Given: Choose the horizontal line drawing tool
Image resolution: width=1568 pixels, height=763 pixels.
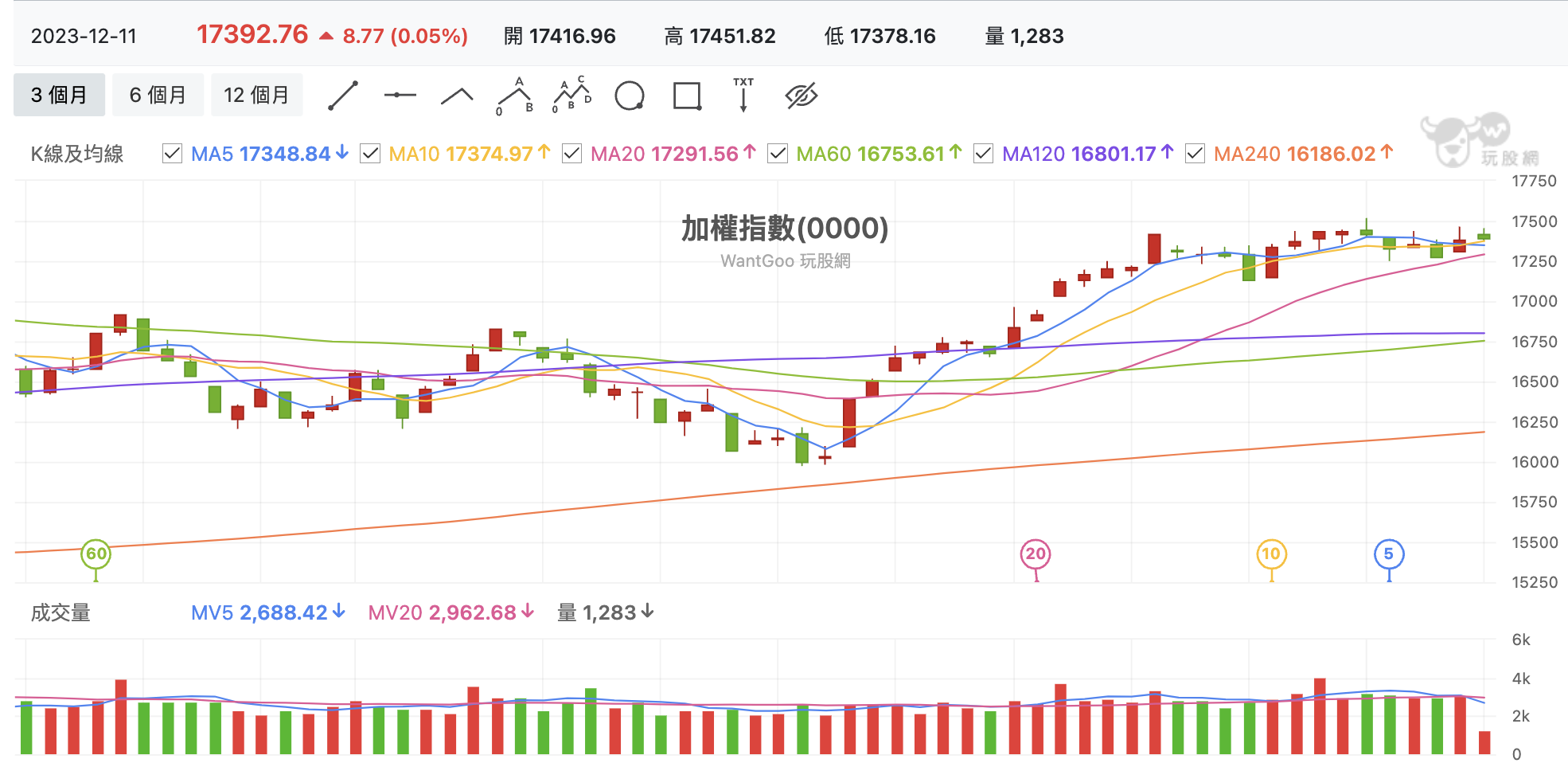Looking at the screenshot, I should click(400, 96).
